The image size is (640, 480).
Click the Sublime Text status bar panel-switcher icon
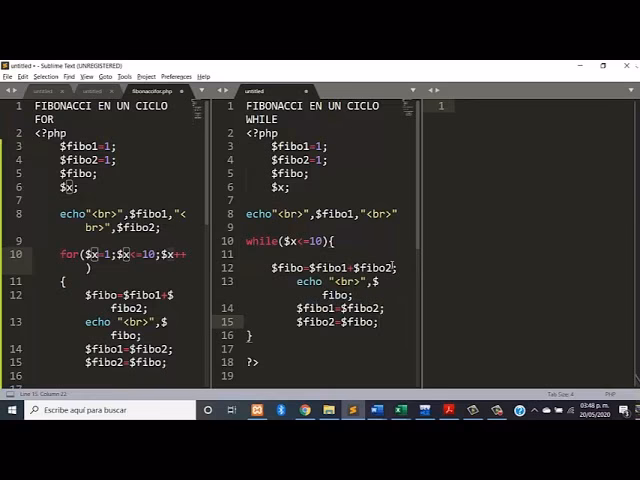coord(10,394)
